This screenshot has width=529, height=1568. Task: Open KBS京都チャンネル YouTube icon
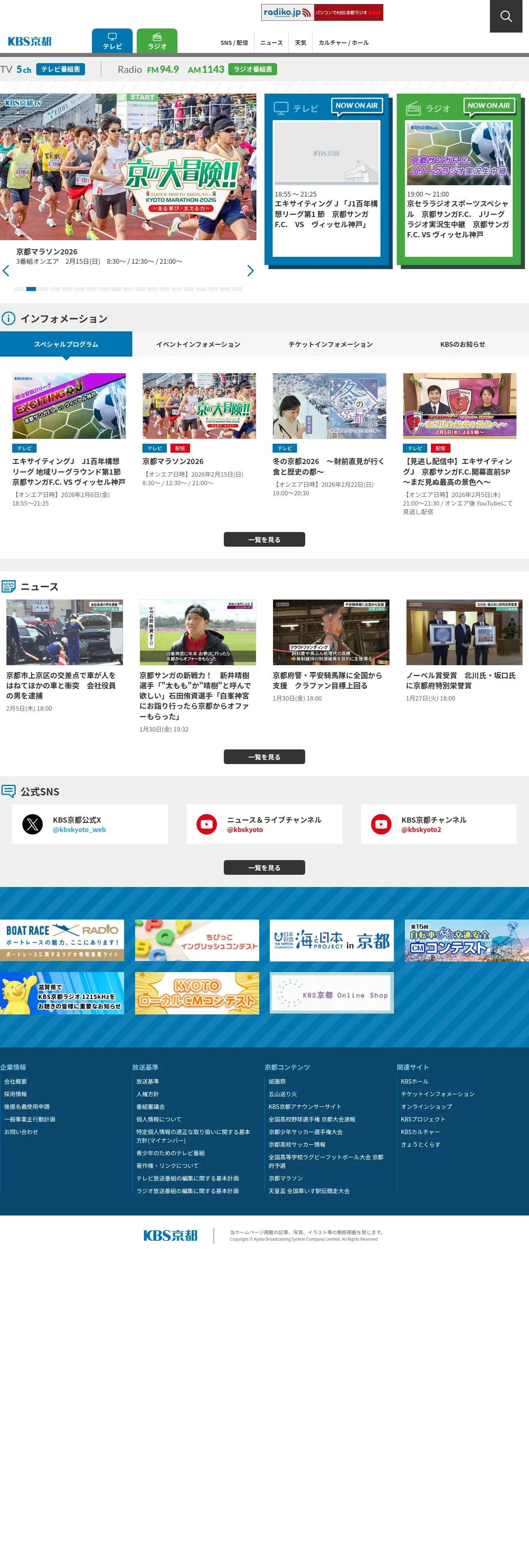coord(382,824)
